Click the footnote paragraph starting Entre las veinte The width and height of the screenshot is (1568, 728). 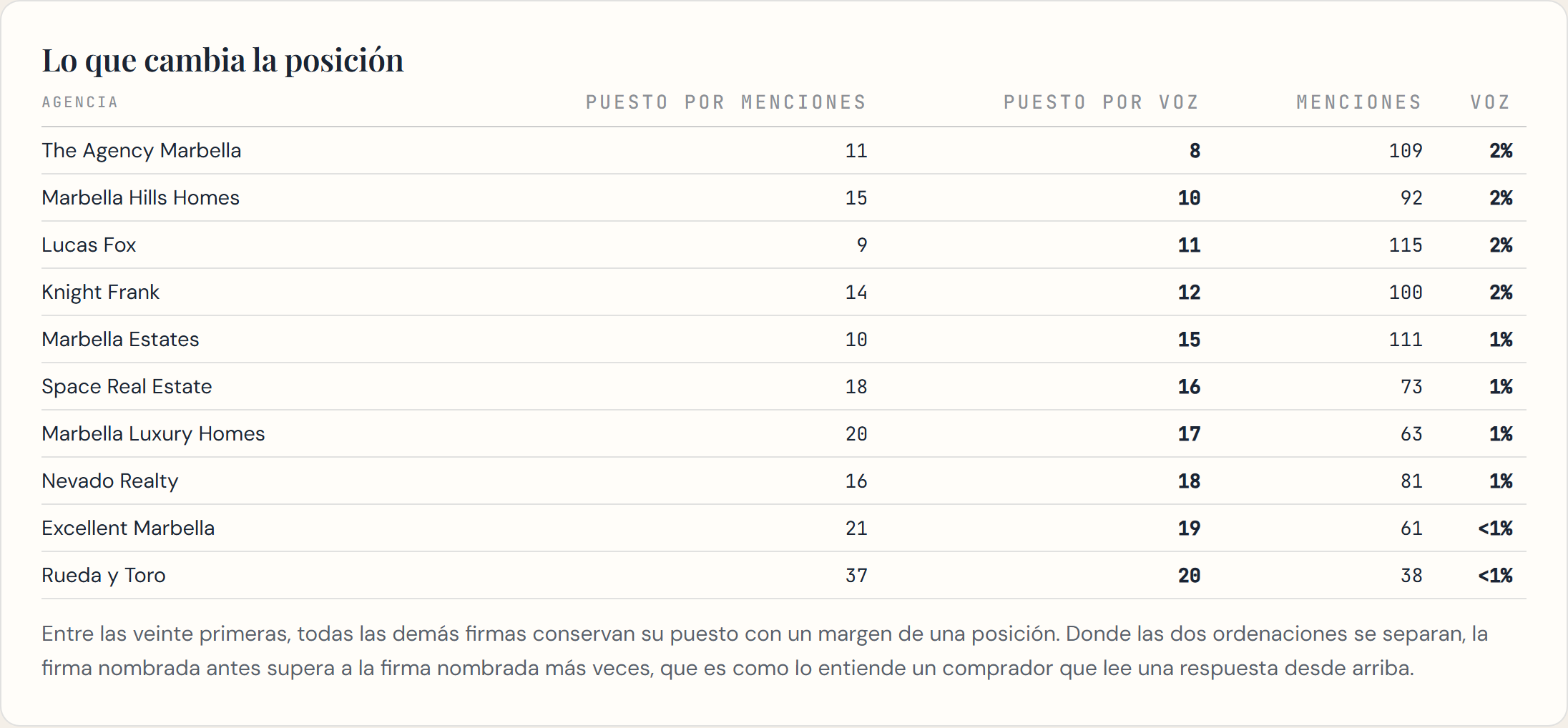point(765,651)
